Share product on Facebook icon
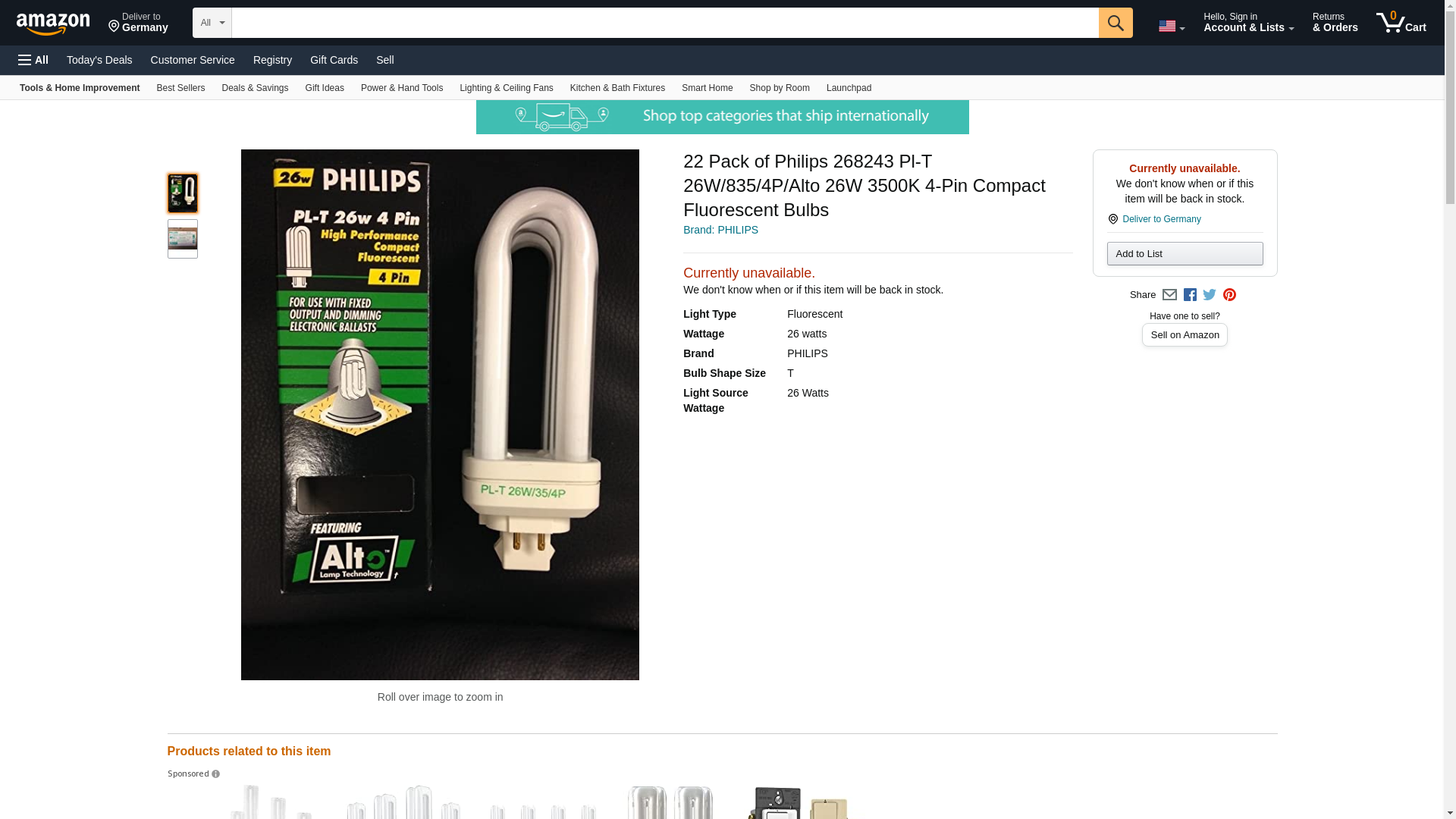This screenshot has height=819, width=1456. tap(1190, 295)
